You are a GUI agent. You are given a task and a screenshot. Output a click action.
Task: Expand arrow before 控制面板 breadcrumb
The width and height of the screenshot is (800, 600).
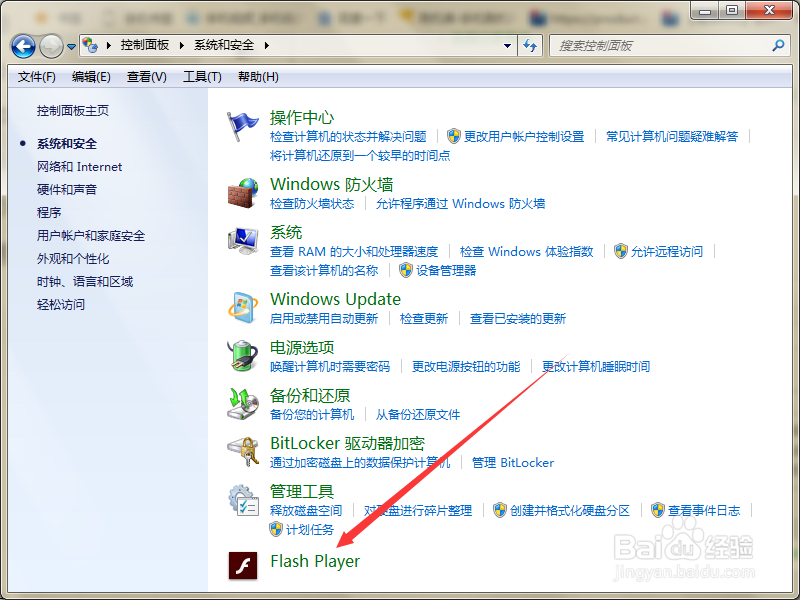(108, 45)
